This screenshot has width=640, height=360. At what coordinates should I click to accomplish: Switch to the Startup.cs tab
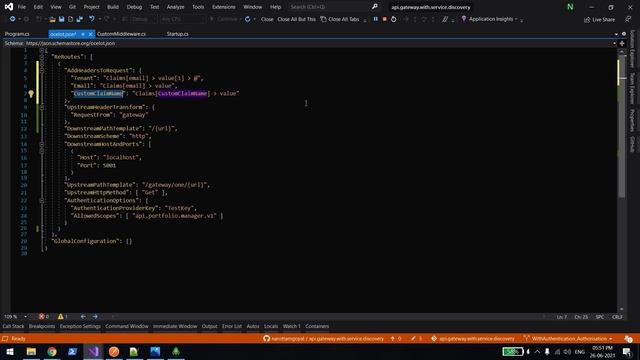178,34
